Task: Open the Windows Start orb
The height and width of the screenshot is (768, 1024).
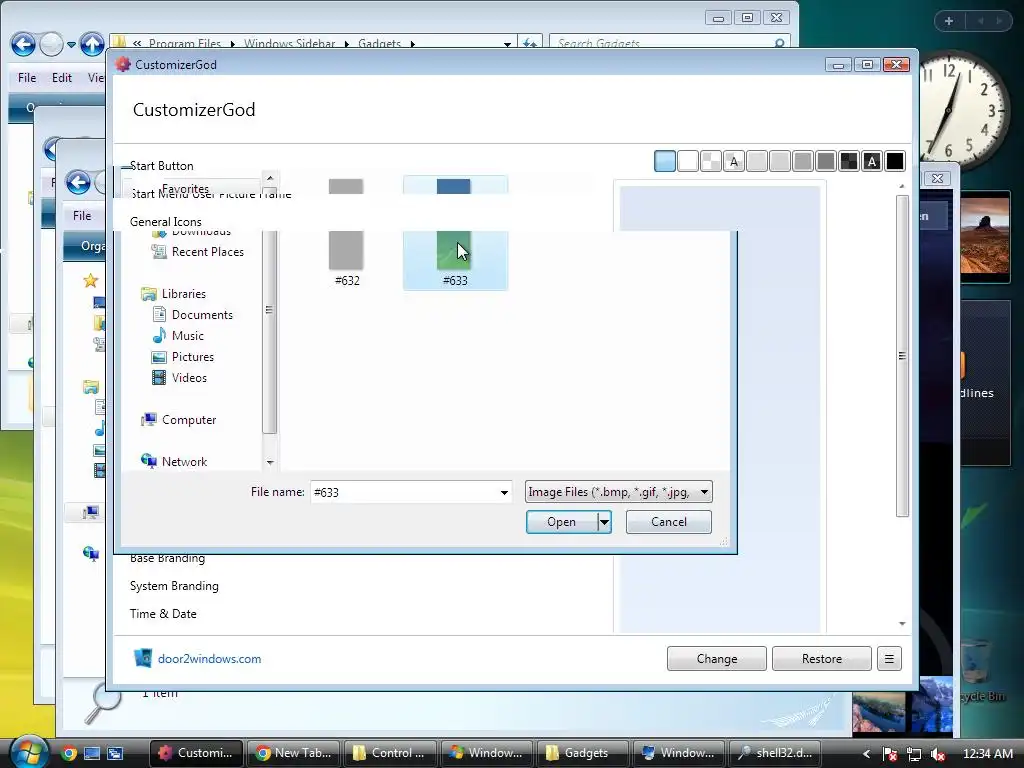Action: (x=27, y=751)
